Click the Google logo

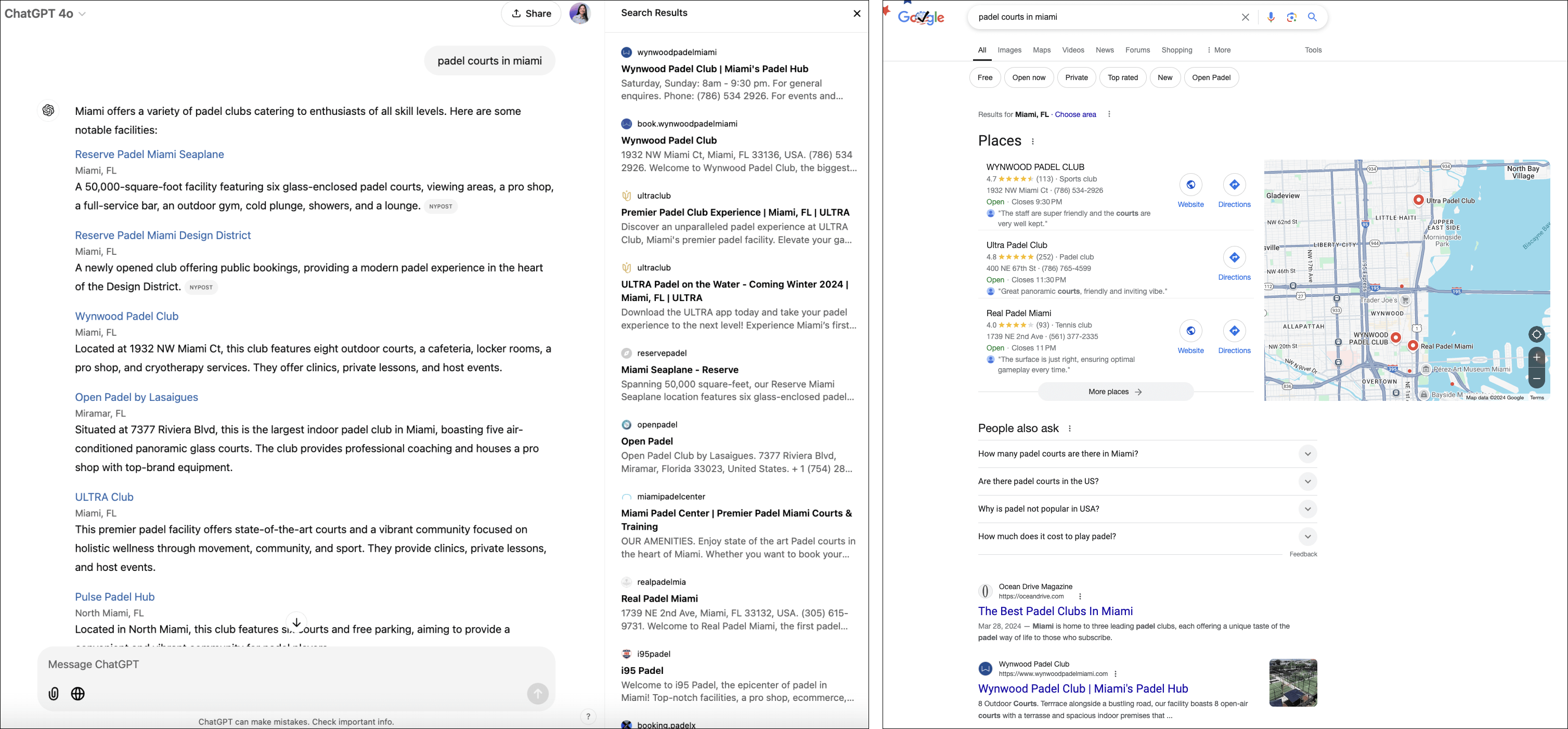pyautogui.click(x=922, y=18)
